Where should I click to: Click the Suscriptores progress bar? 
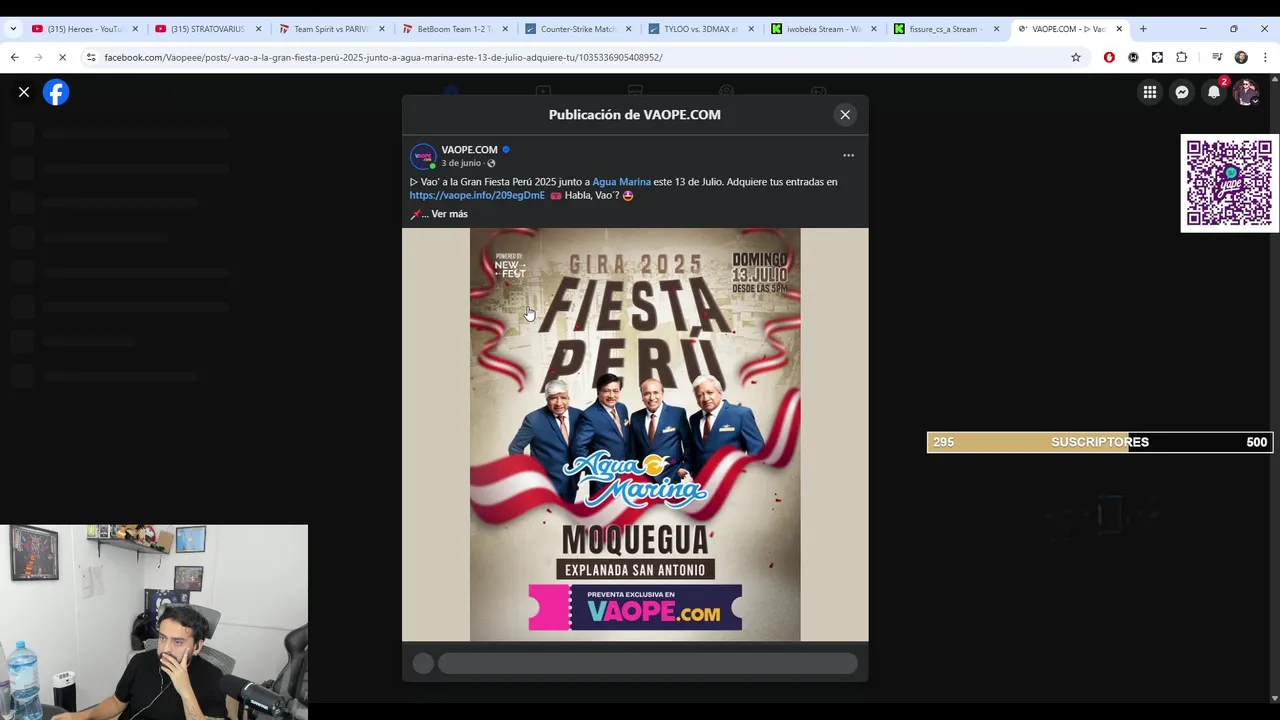[1100, 442]
